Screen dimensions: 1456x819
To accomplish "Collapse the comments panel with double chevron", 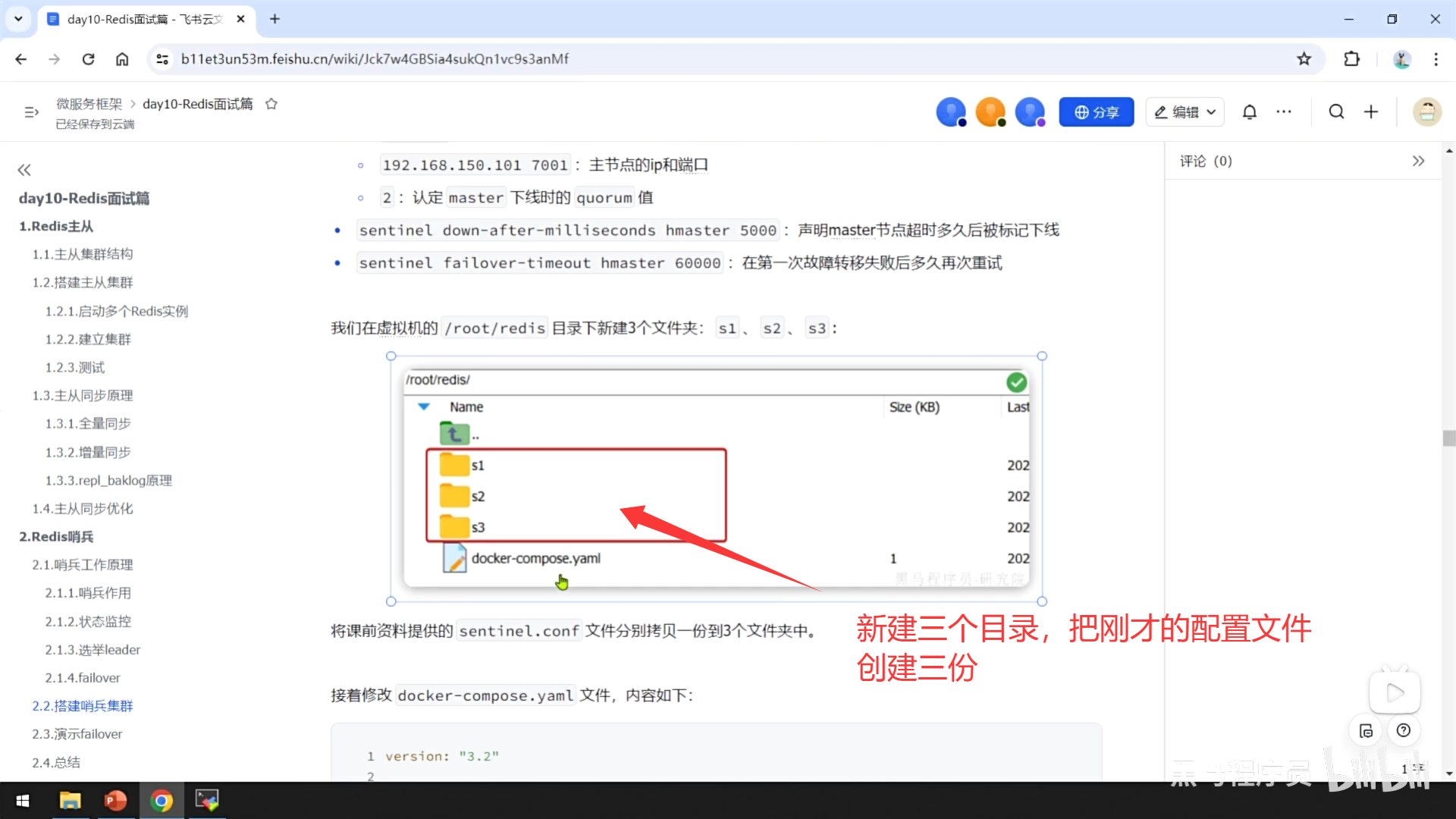I will (1418, 161).
